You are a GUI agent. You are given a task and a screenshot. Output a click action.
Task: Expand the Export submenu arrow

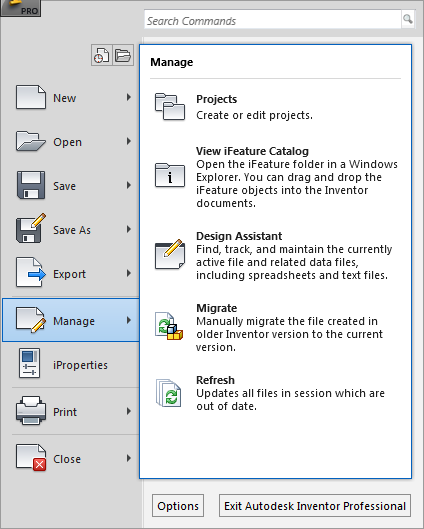[129, 273]
